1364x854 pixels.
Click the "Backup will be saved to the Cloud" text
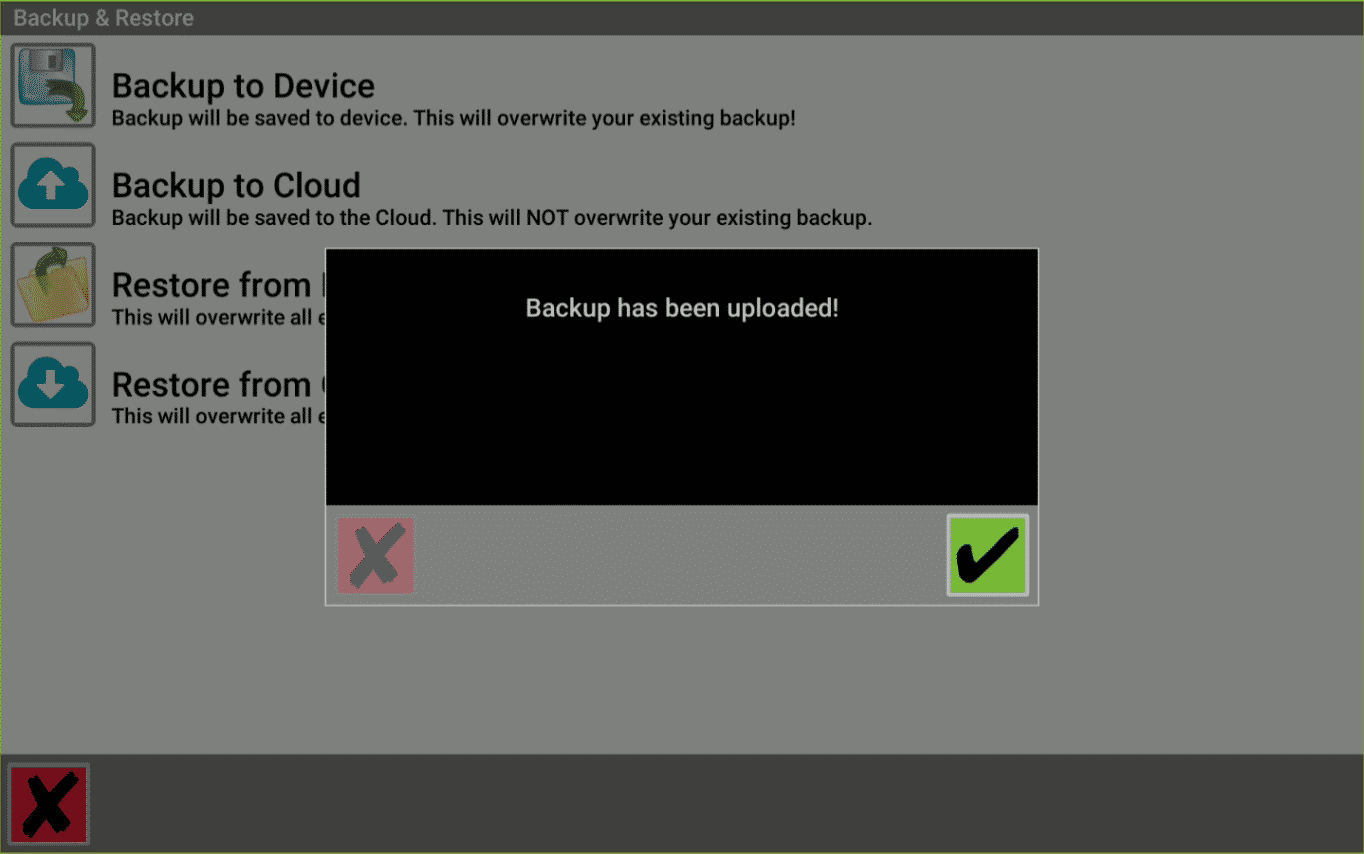tap(492, 217)
